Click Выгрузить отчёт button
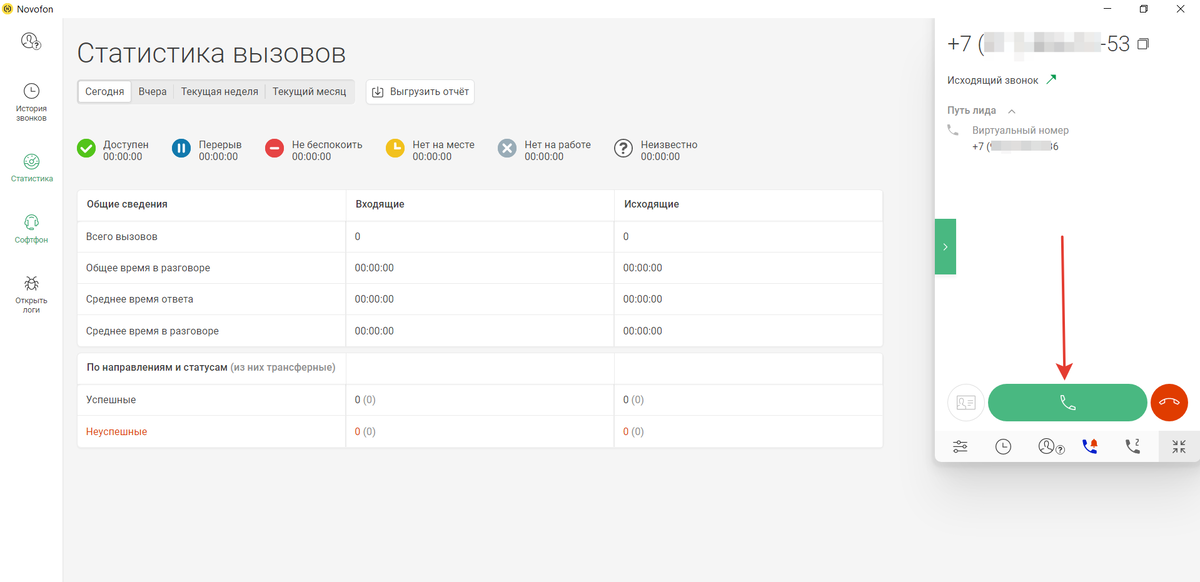 [x=420, y=92]
